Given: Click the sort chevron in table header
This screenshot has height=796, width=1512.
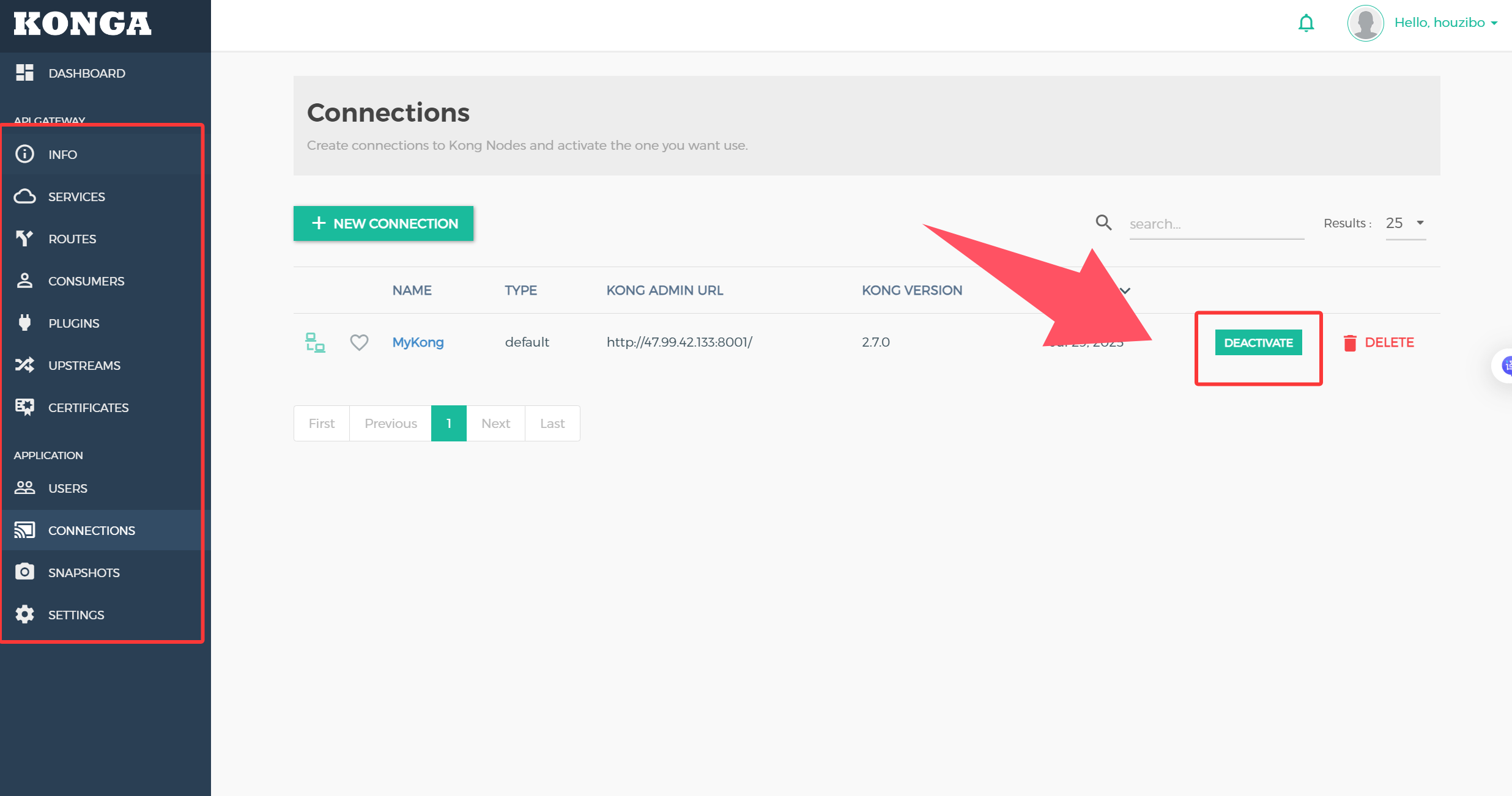Looking at the screenshot, I should (1125, 290).
